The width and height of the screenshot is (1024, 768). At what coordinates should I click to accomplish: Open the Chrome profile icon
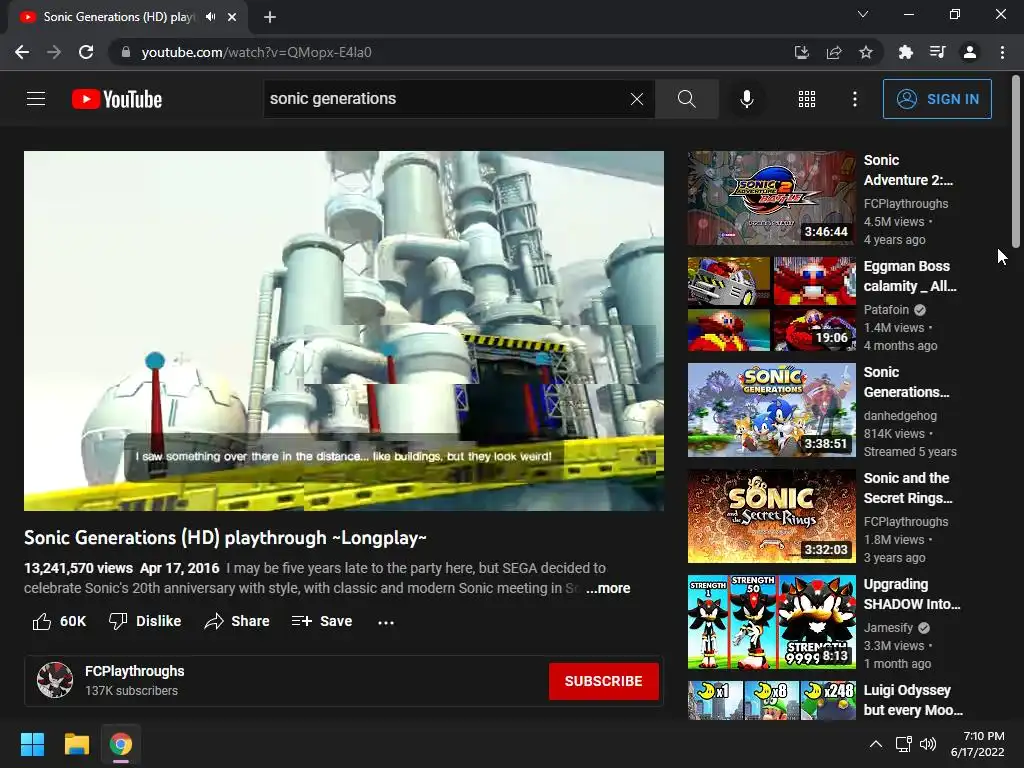tap(970, 52)
